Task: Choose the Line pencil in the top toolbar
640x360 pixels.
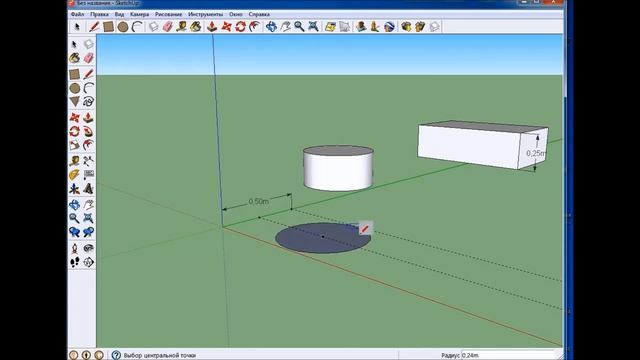Action: [x=94, y=27]
